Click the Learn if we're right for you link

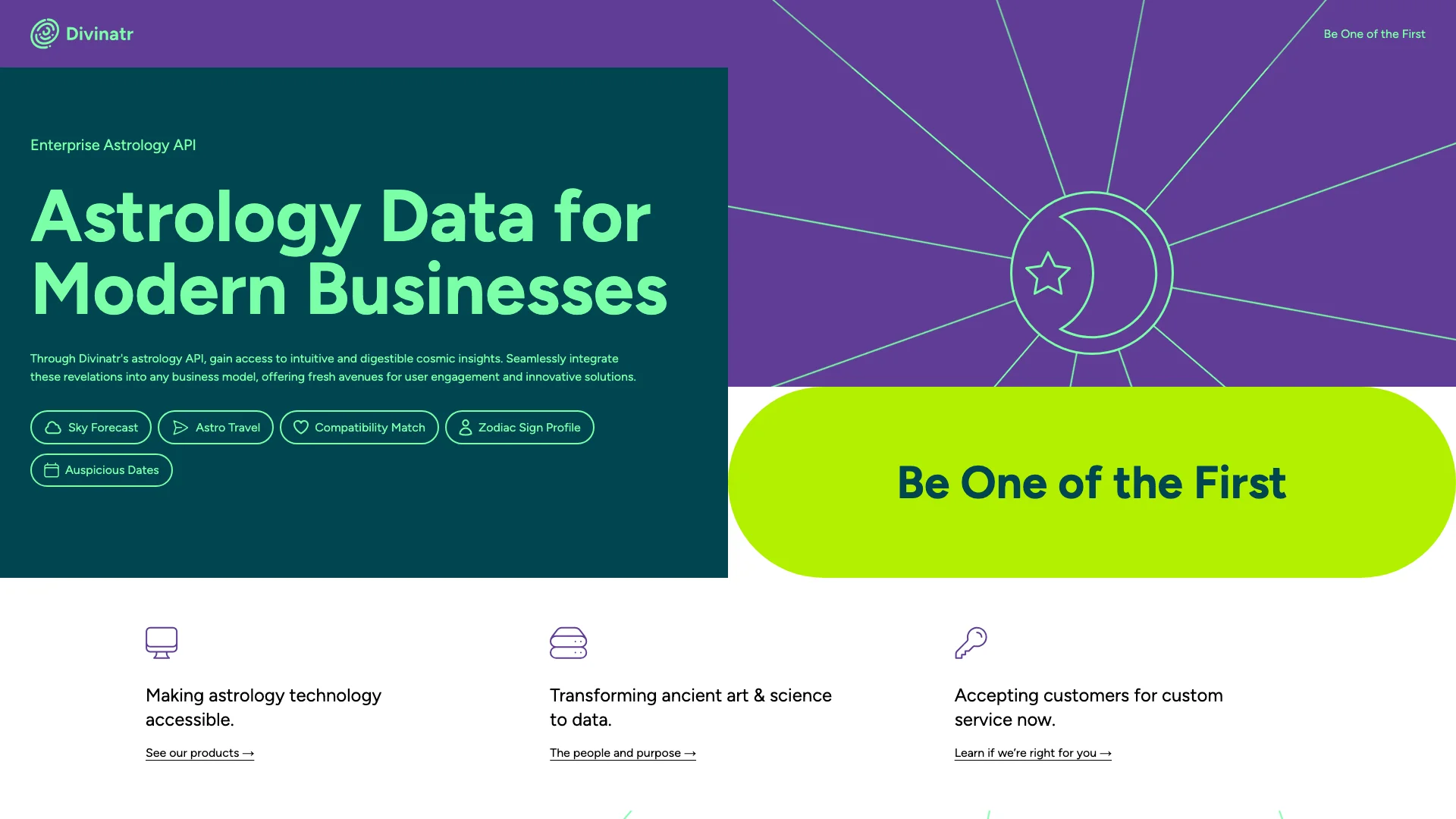click(x=1033, y=753)
